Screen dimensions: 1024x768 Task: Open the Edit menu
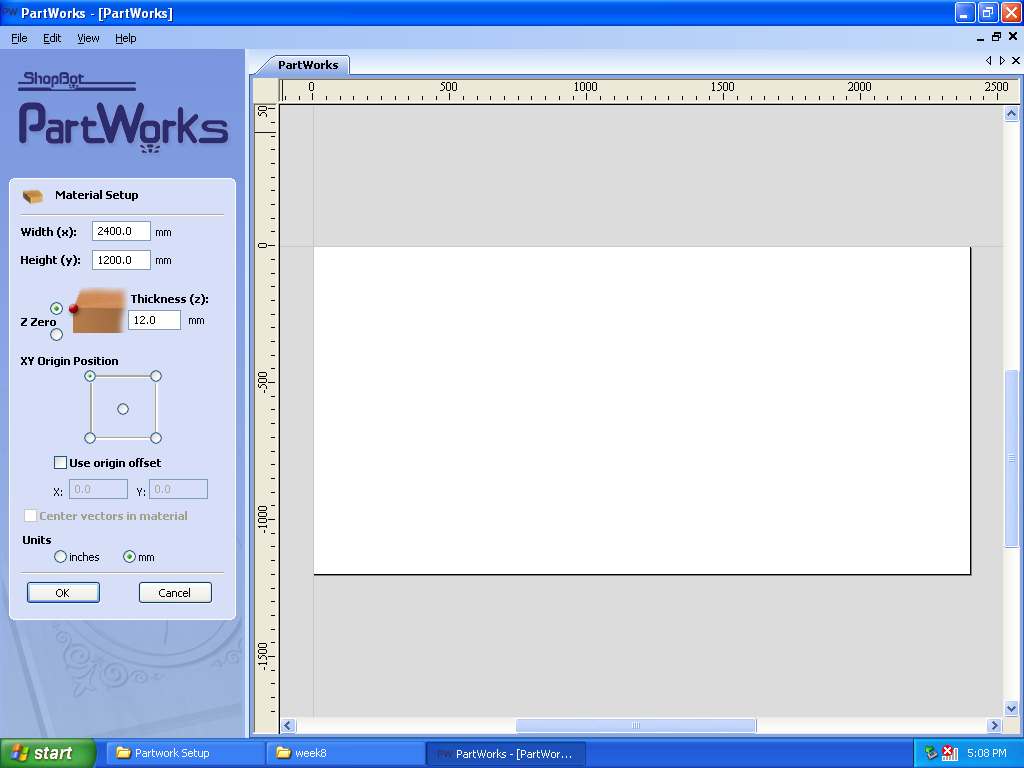pyautogui.click(x=52, y=38)
